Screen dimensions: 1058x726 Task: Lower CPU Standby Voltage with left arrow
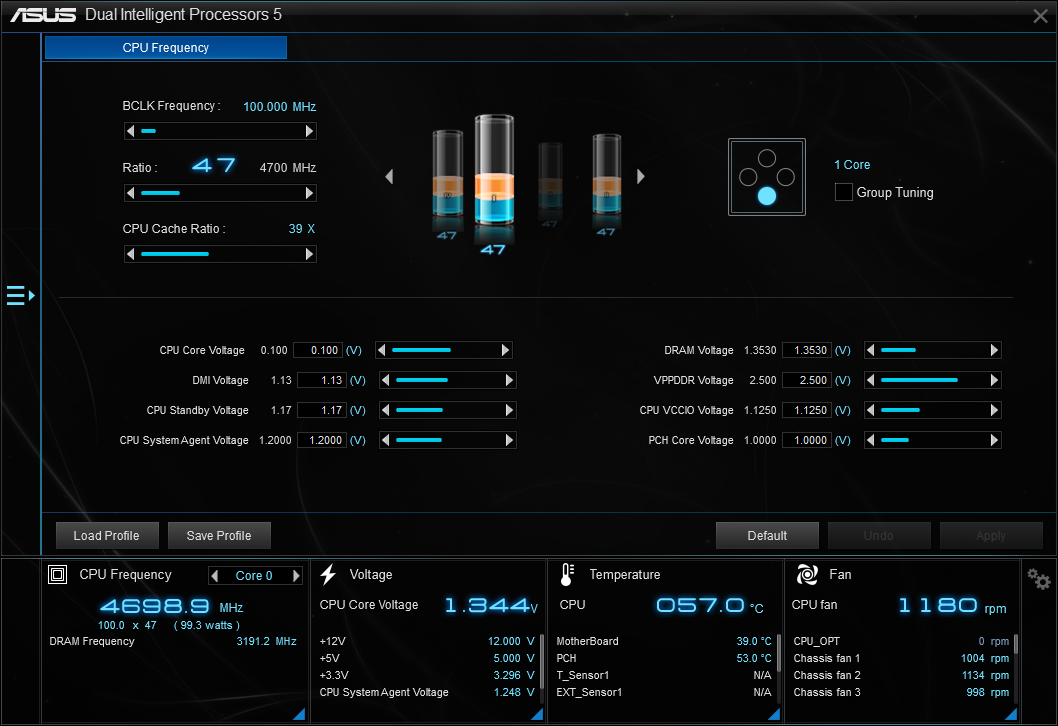pos(386,410)
